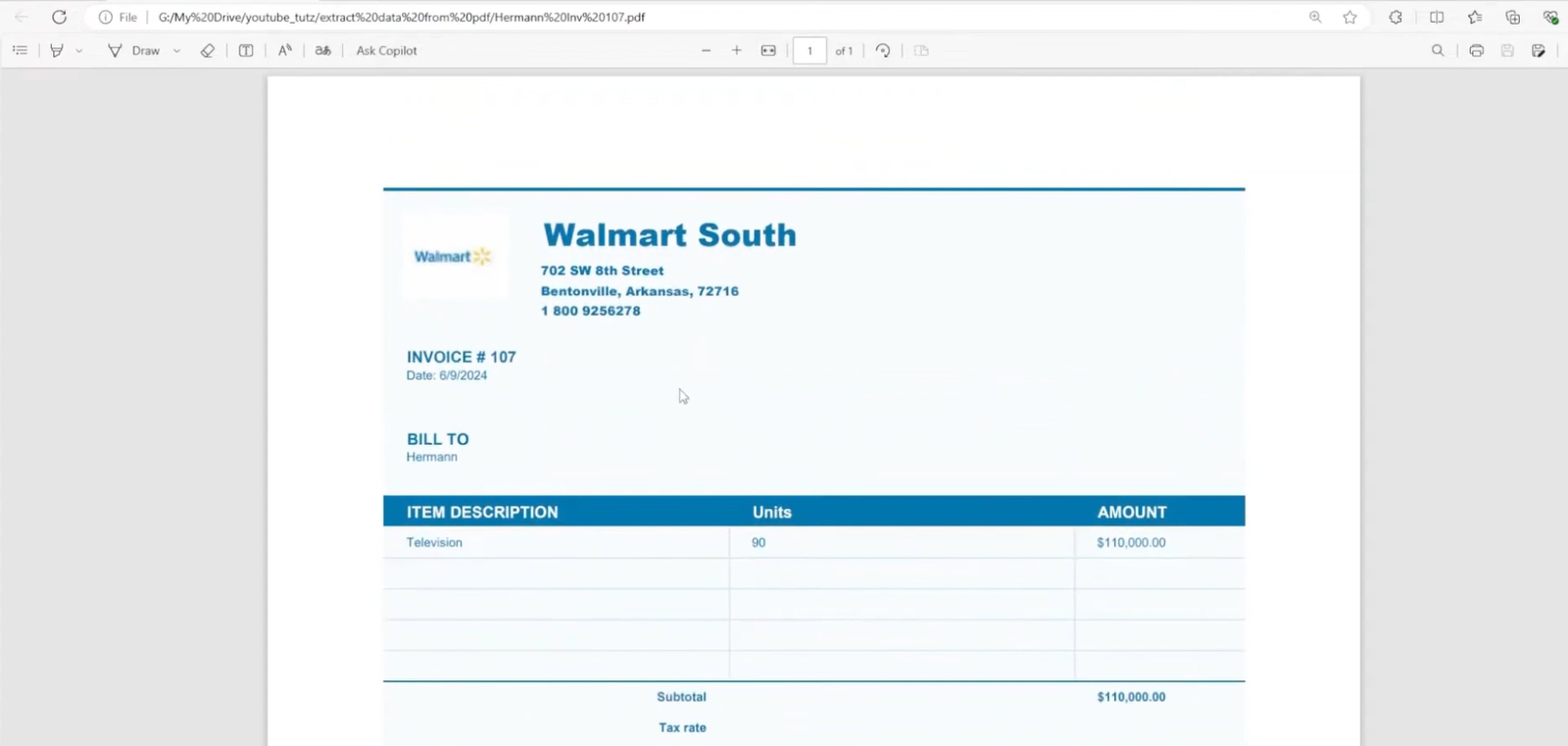
Task: Reload the PDF page
Action: [x=59, y=17]
